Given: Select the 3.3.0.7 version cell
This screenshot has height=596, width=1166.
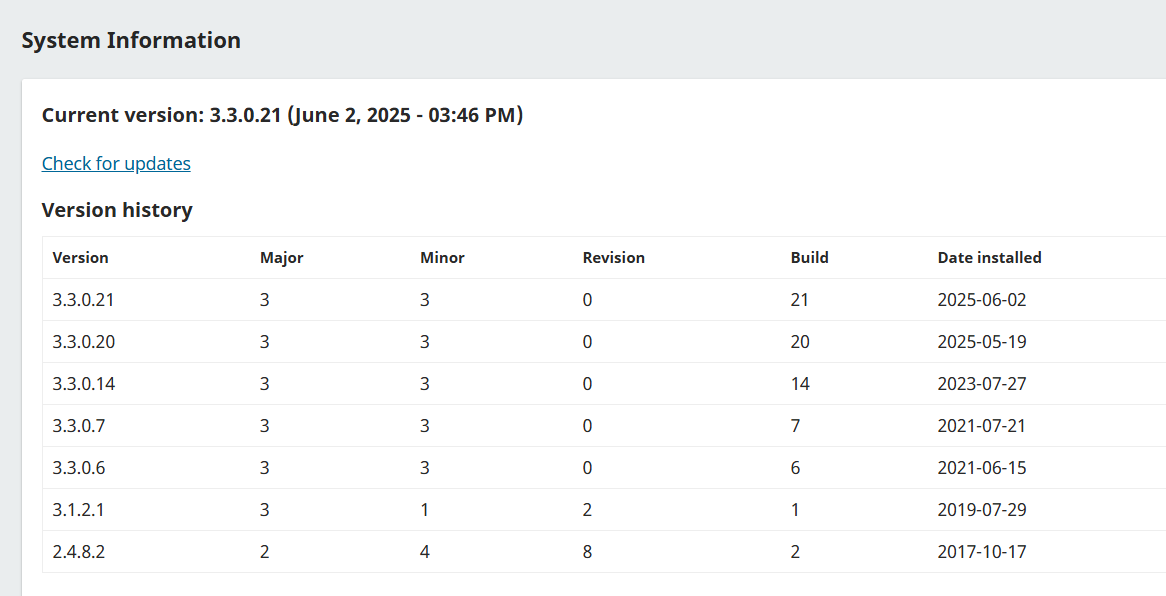Looking at the screenshot, I should tap(78, 425).
